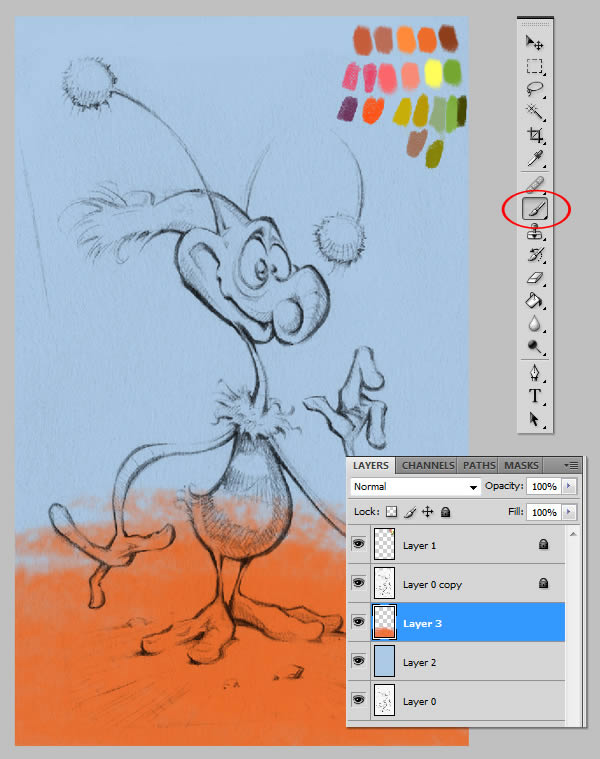Click Layer 0 copy lock icon
The height and width of the screenshot is (759, 600).
pos(543,583)
